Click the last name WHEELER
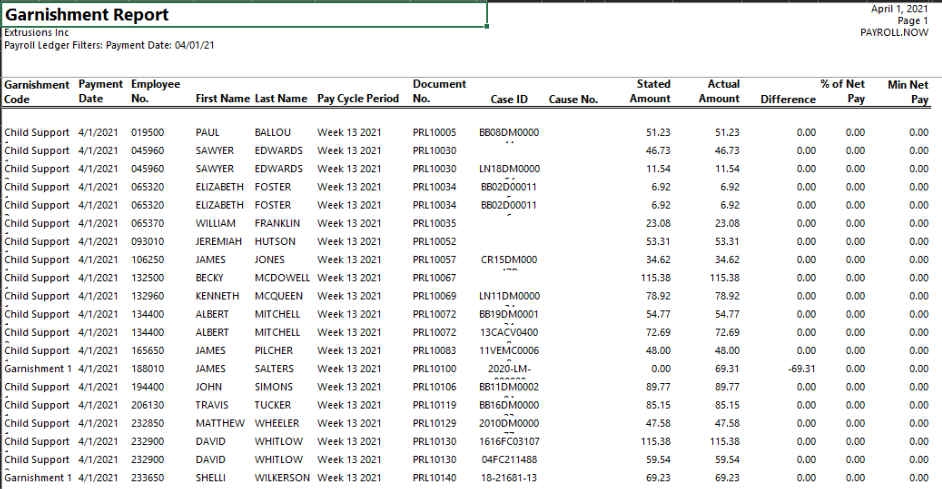Viewport: 942px width, 489px height. tap(276, 423)
